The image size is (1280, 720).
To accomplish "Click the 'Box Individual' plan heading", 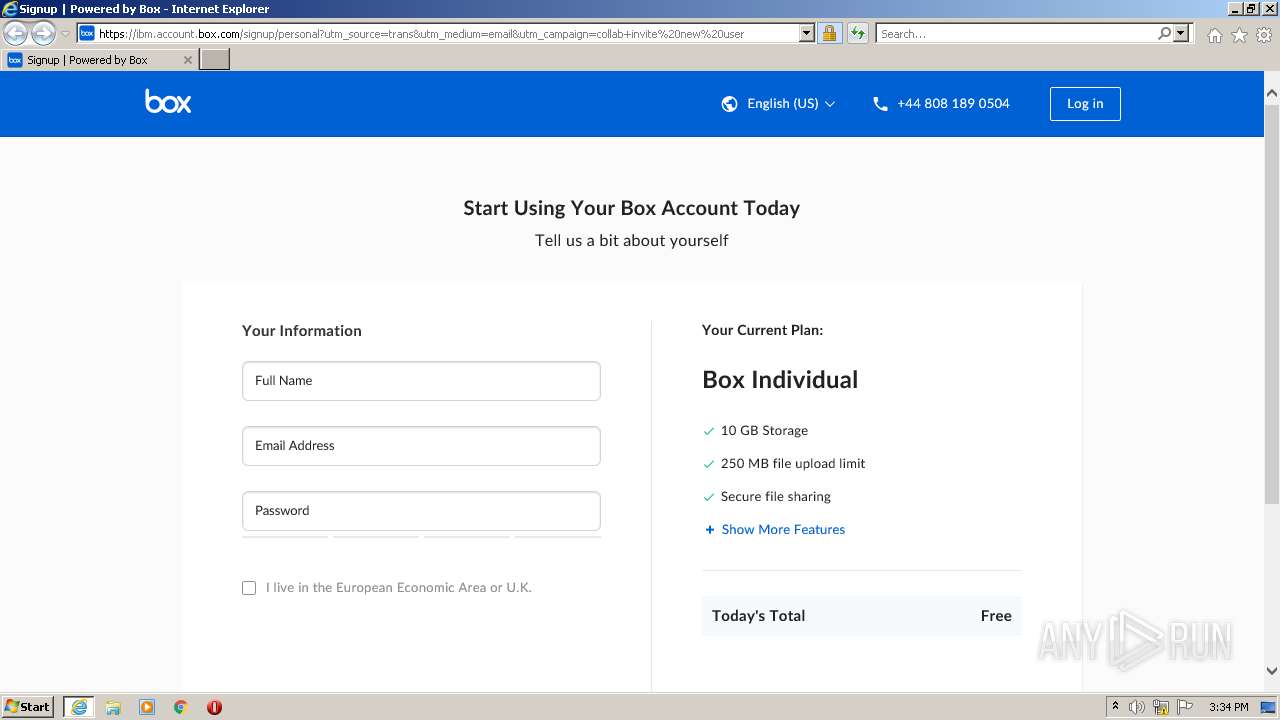I will coord(780,380).
